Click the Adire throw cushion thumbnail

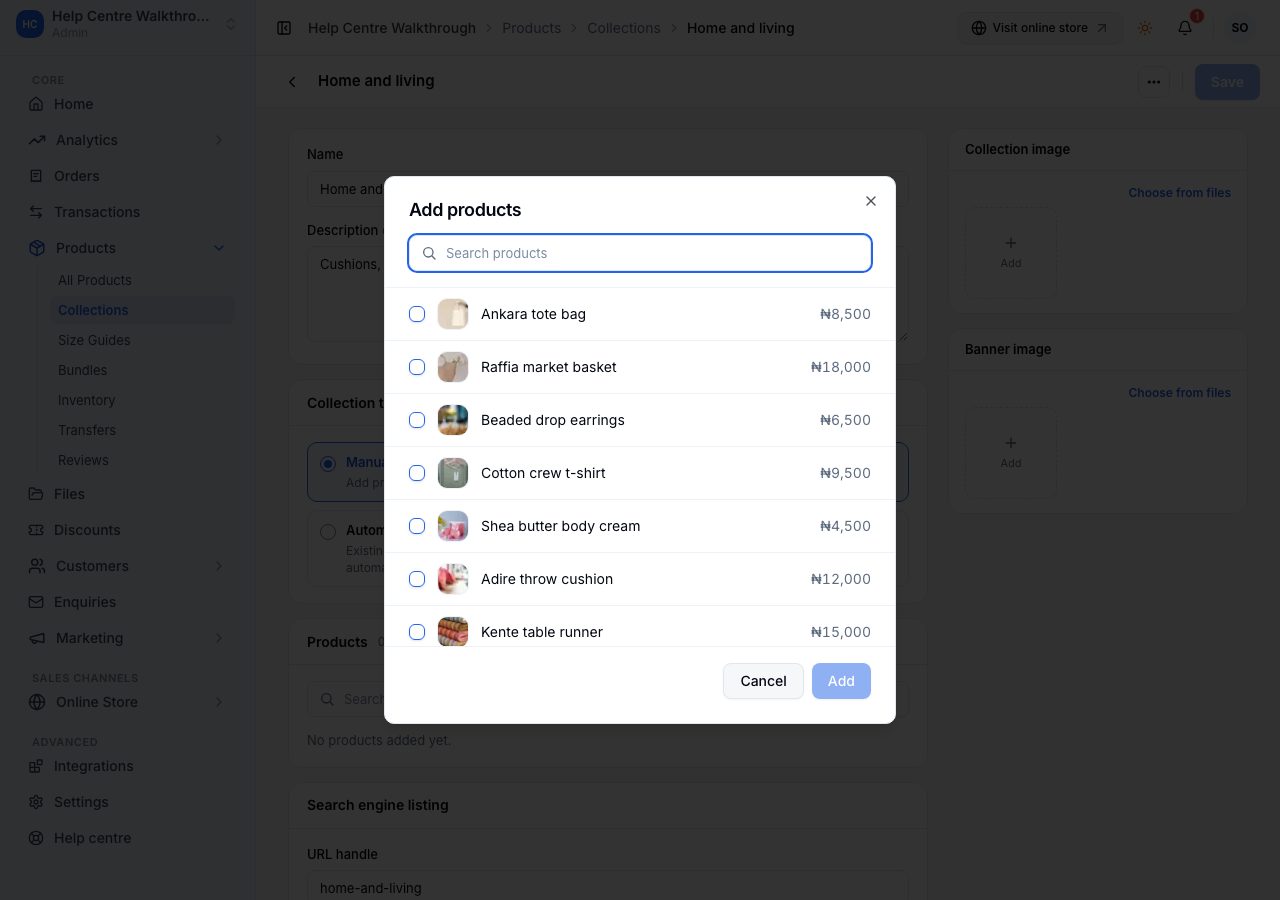pyautogui.click(x=453, y=579)
